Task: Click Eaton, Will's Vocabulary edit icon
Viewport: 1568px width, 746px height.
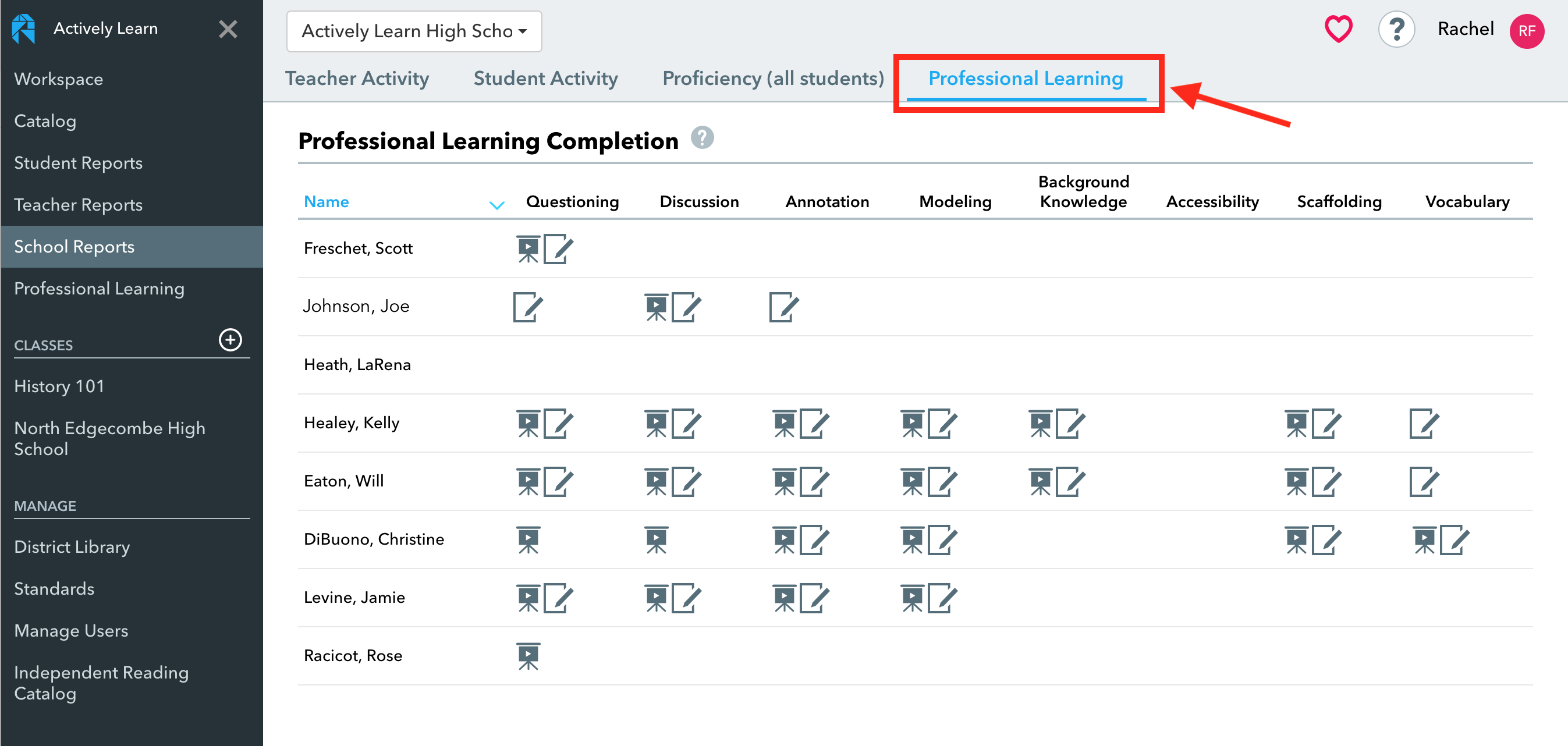Action: pyautogui.click(x=1424, y=481)
